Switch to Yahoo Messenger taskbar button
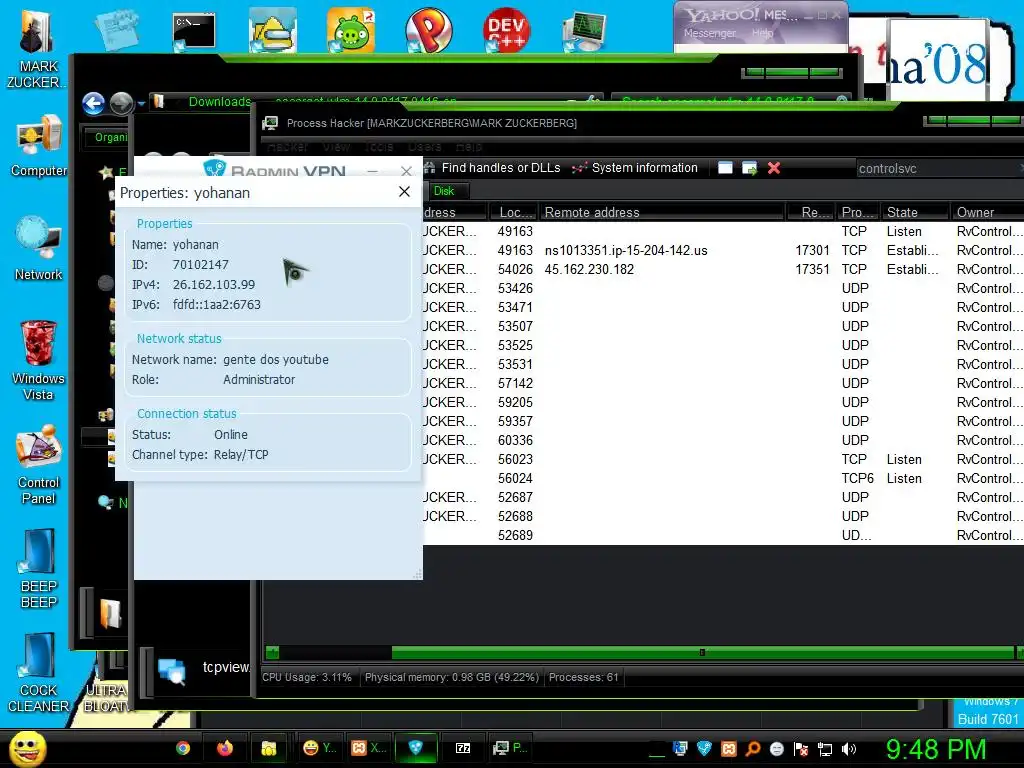The height and width of the screenshot is (768, 1024). pyautogui.click(x=319, y=748)
